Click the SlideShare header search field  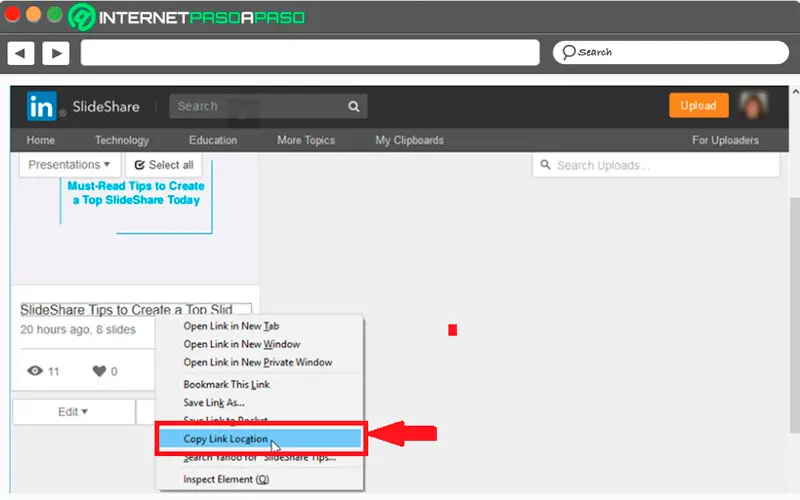(268, 106)
